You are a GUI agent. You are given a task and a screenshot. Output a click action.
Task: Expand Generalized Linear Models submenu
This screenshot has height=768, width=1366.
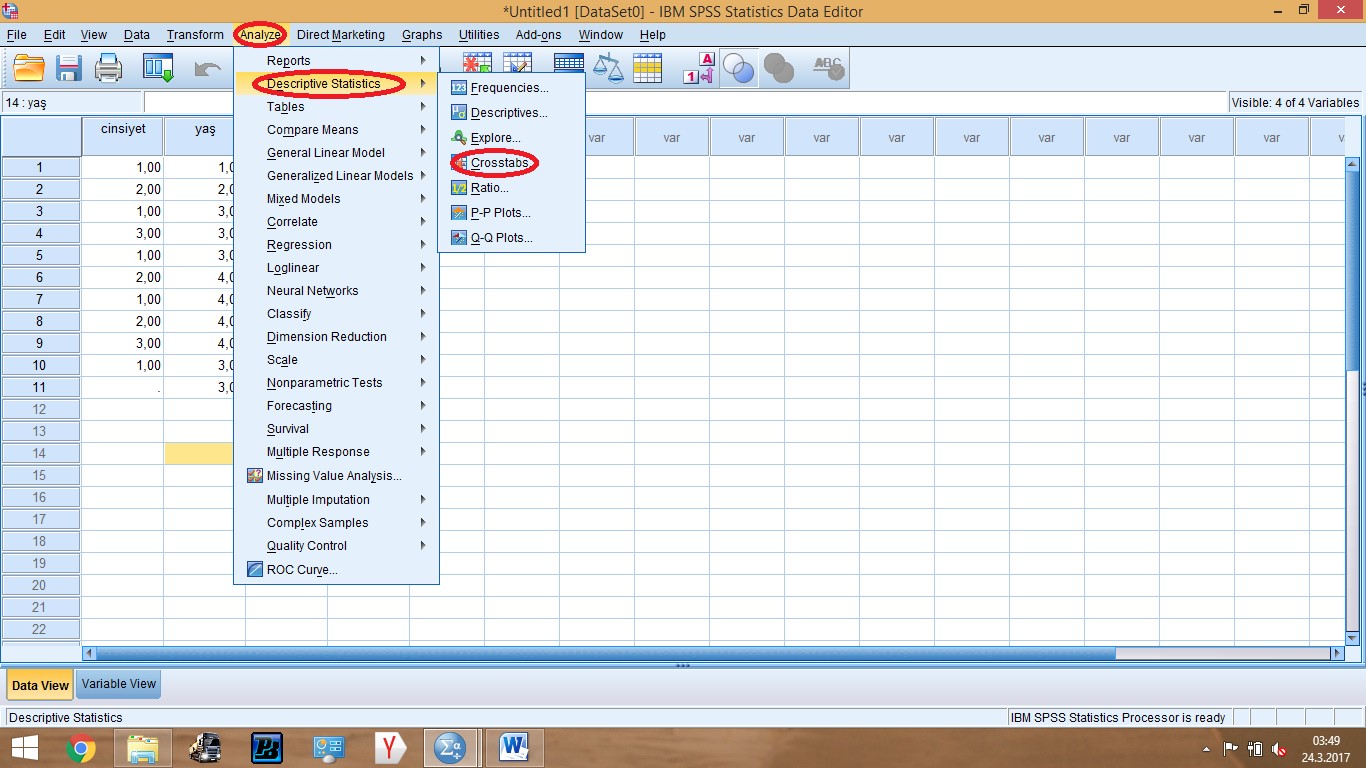click(336, 176)
